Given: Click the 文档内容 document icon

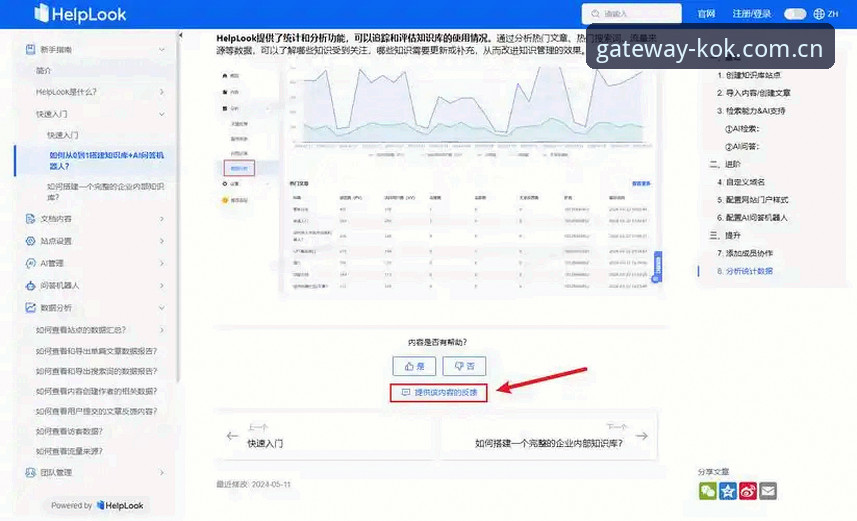Looking at the screenshot, I should [31, 219].
